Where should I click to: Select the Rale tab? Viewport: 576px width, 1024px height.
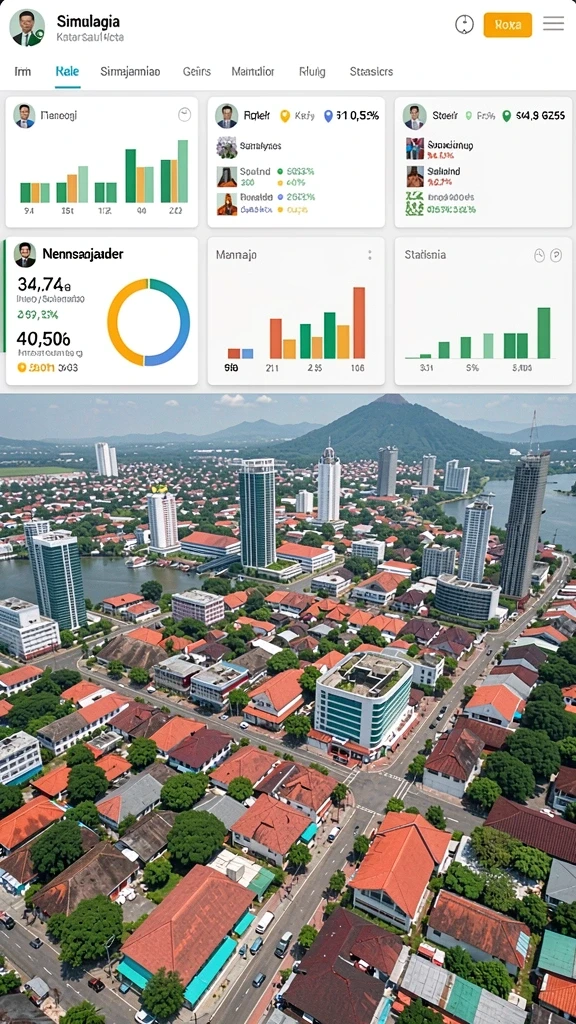[67, 71]
